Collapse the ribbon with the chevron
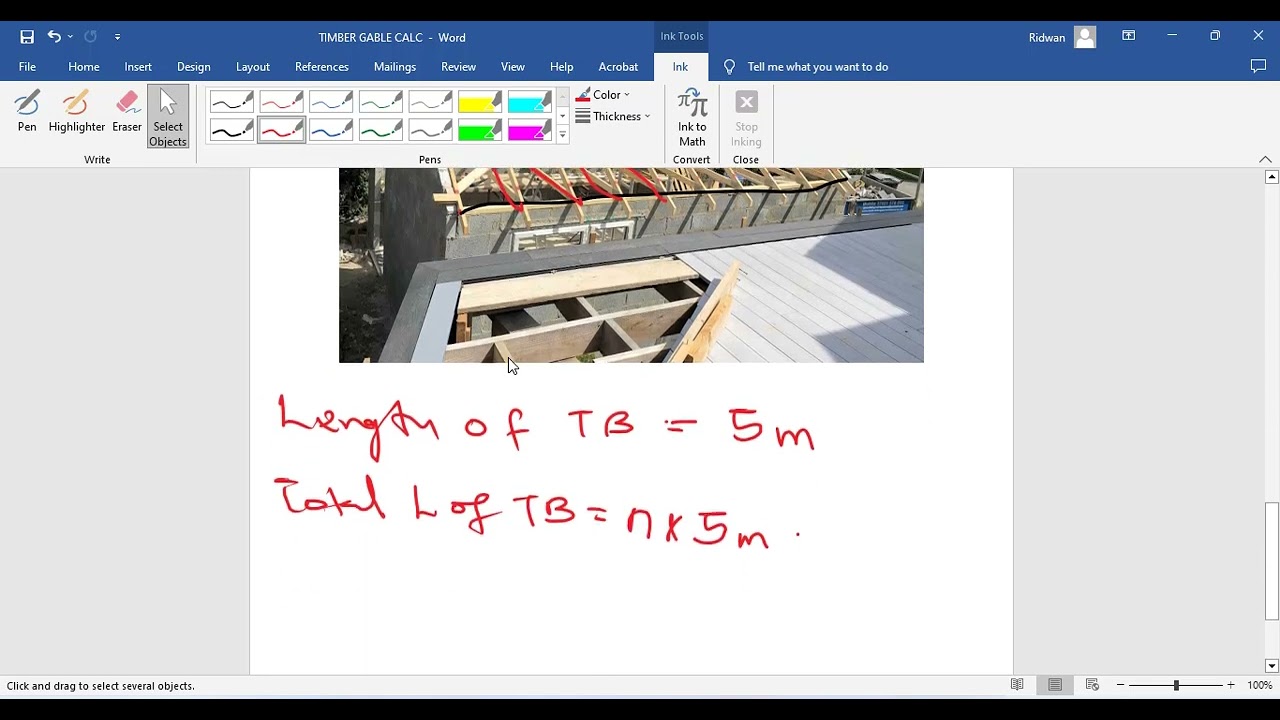Image resolution: width=1280 pixels, height=720 pixels. [x=1265, y=159]
